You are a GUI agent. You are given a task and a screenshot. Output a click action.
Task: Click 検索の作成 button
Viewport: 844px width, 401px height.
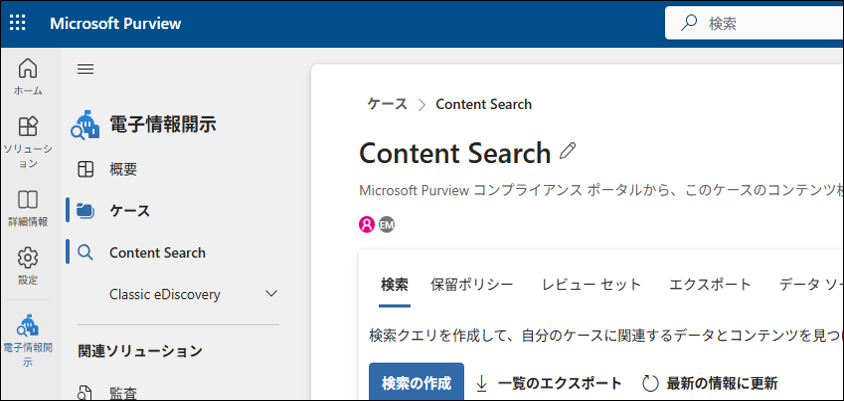(417, 383)
